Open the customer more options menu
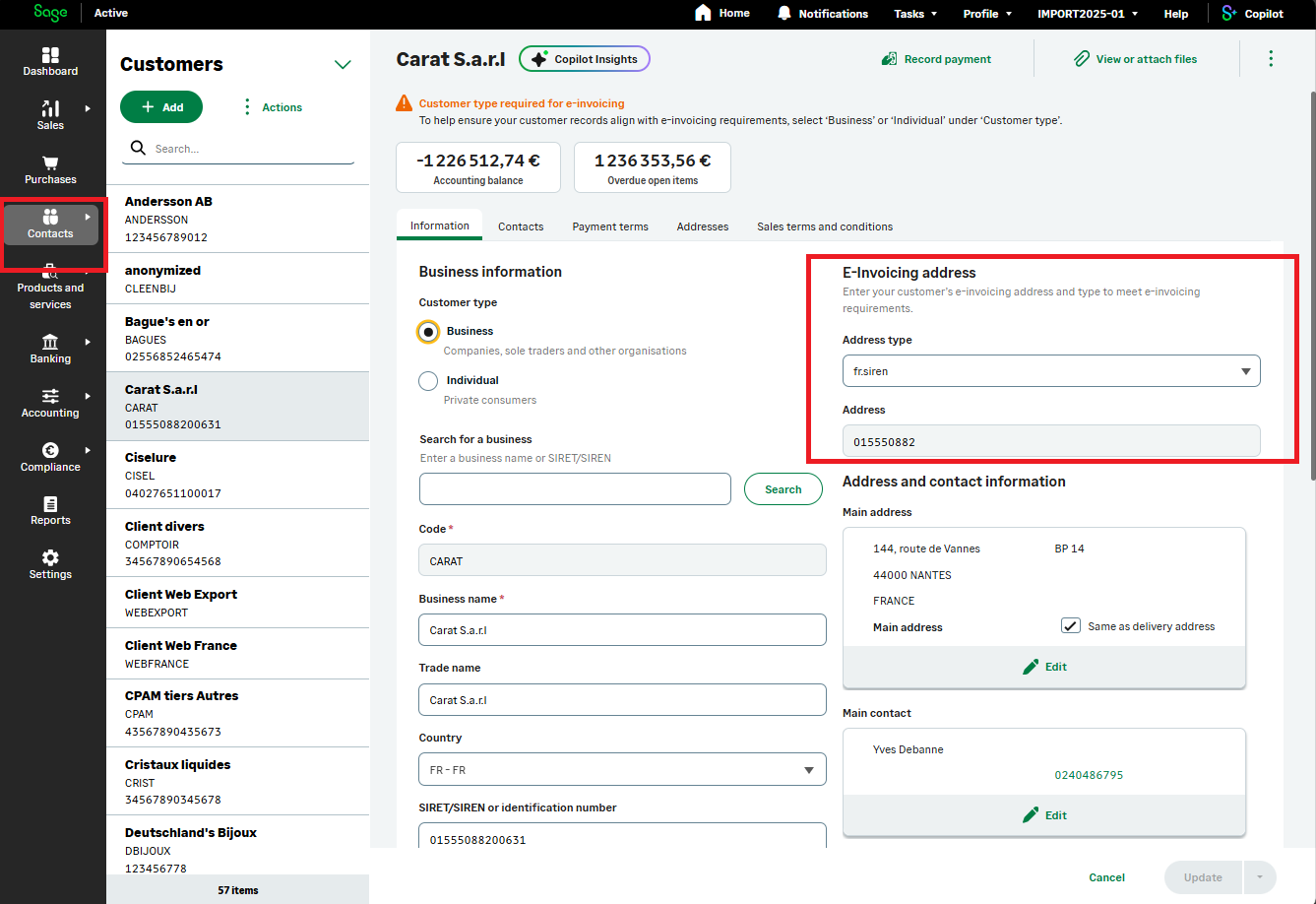Screen dimensions: 1316x904 [x=1271, y=59]
